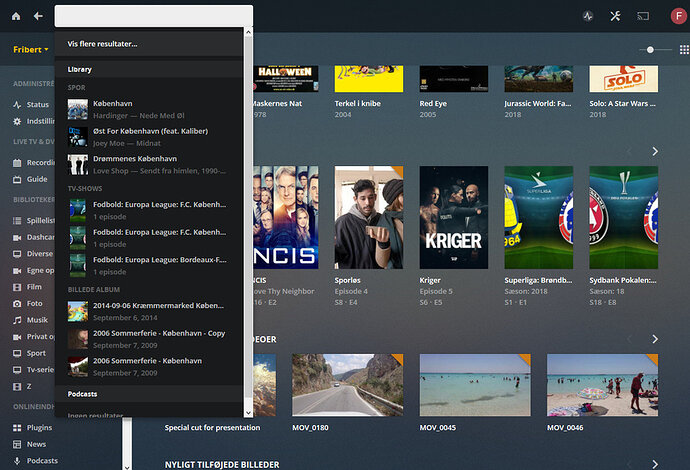Open Egne optagelser library icon

[x=17, y=271]
